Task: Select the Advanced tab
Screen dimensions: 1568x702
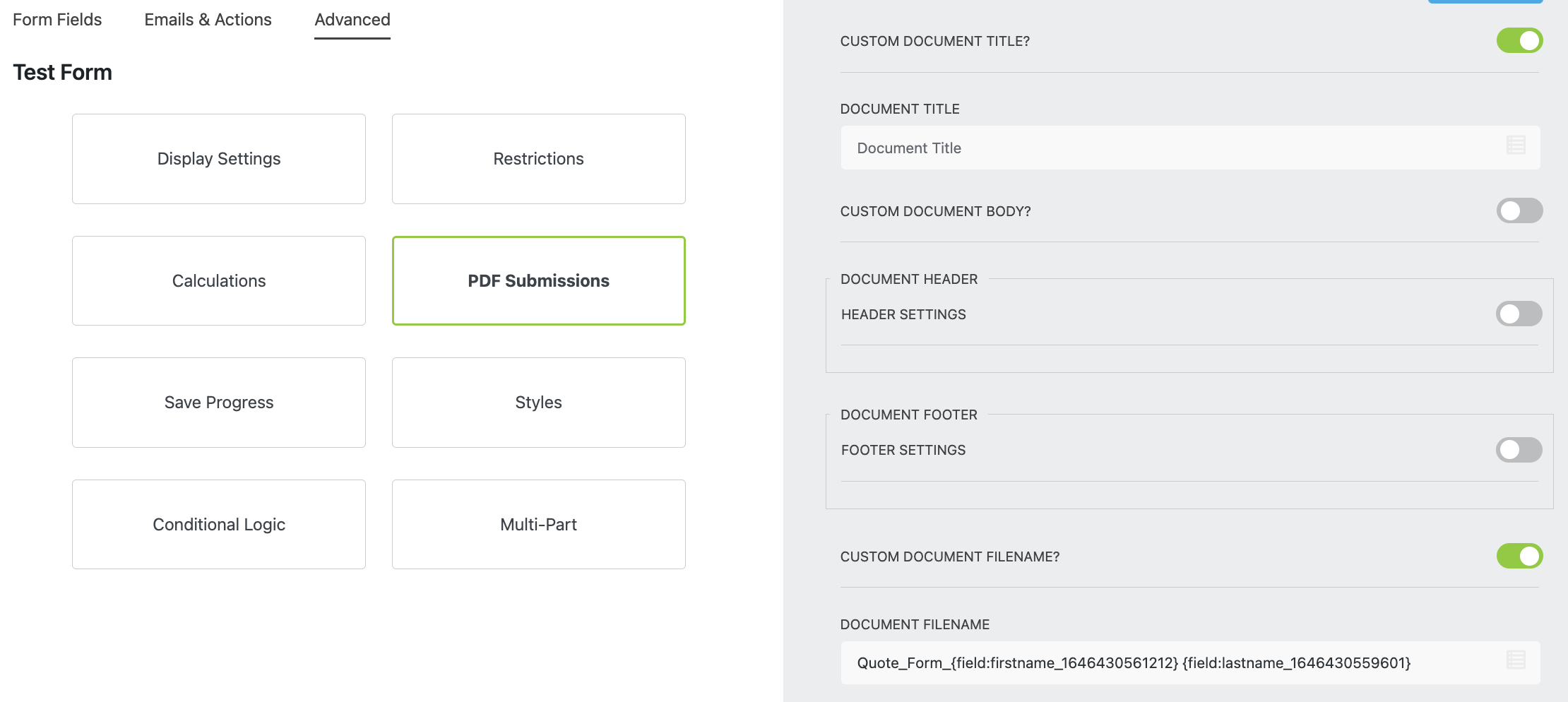Action: tap(352, 19)
